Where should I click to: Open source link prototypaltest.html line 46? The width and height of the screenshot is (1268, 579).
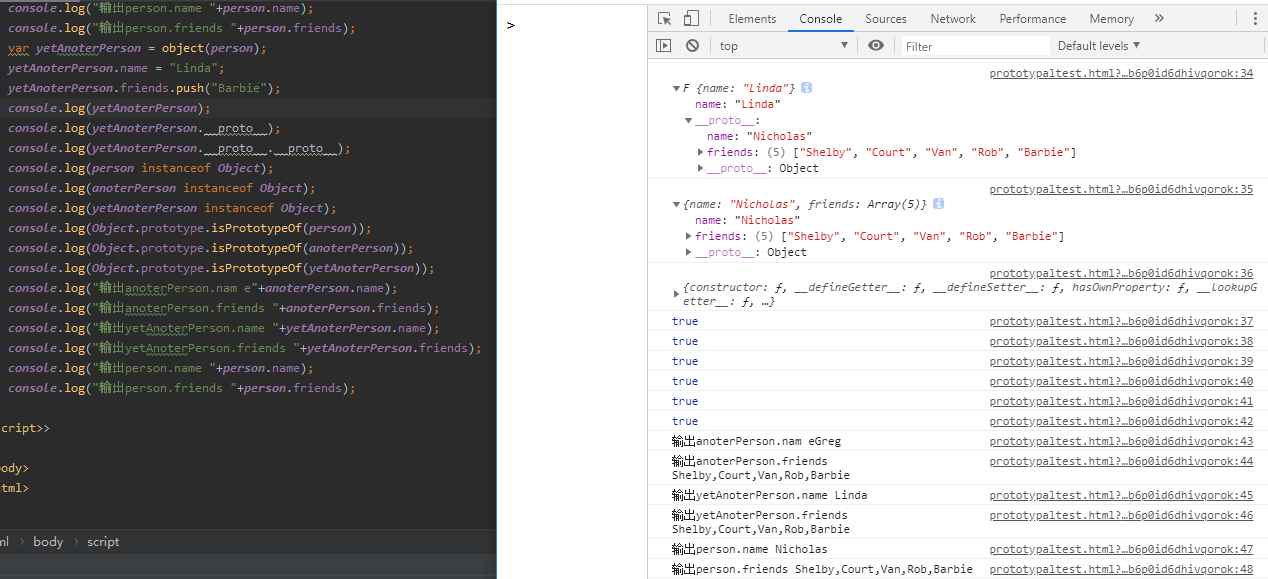pos(1121,515)
